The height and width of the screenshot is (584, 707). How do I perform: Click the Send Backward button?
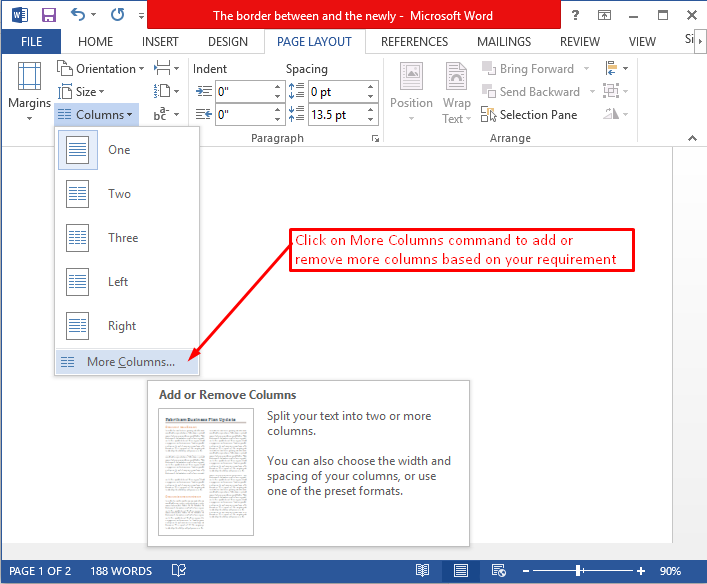tap(531, 92)
